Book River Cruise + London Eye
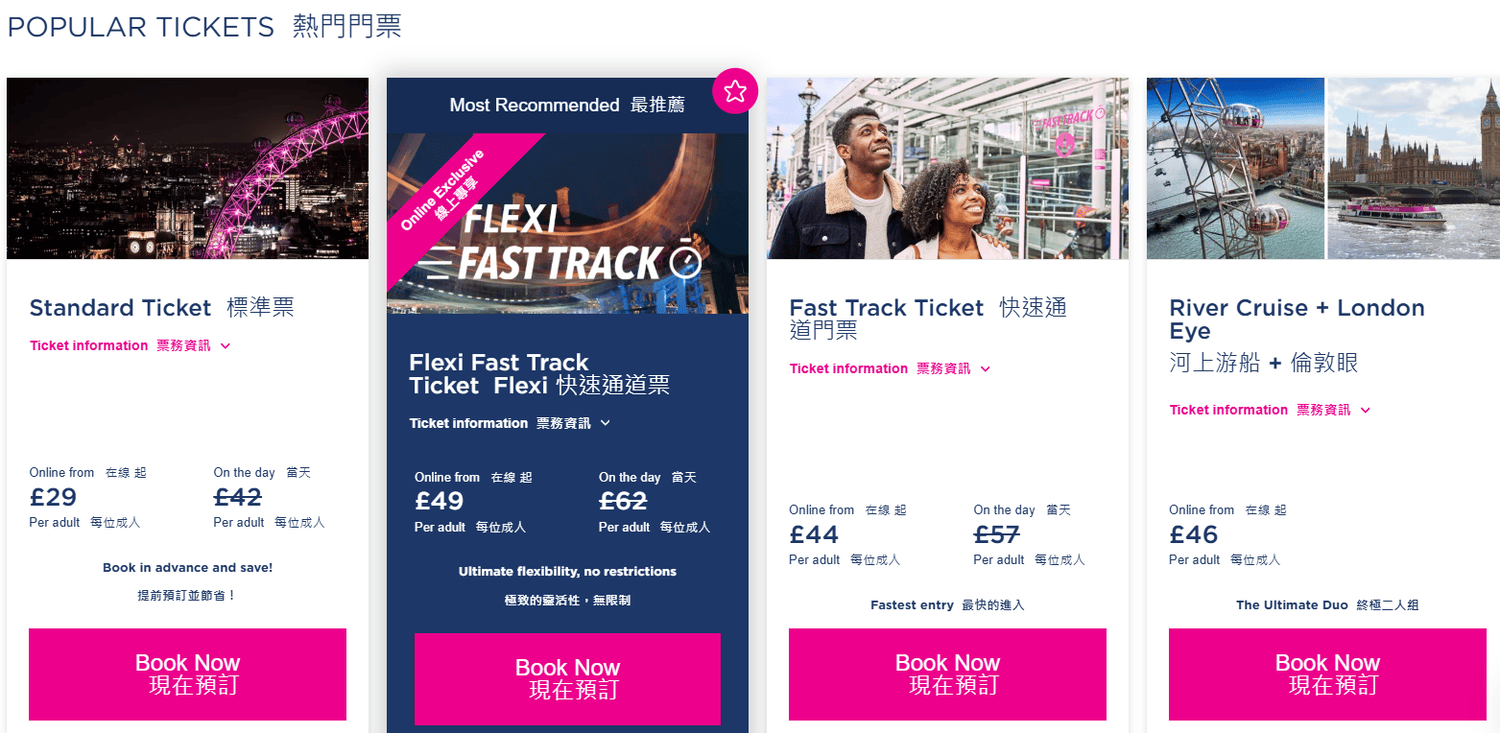Image resolution: width=1500 pixels, height=733 pixels. [x=1327, y=674]
